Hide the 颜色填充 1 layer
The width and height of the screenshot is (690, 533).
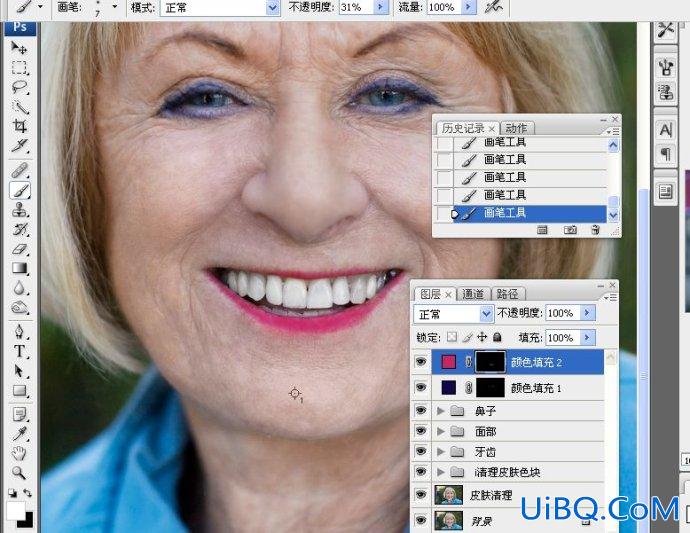421,387
